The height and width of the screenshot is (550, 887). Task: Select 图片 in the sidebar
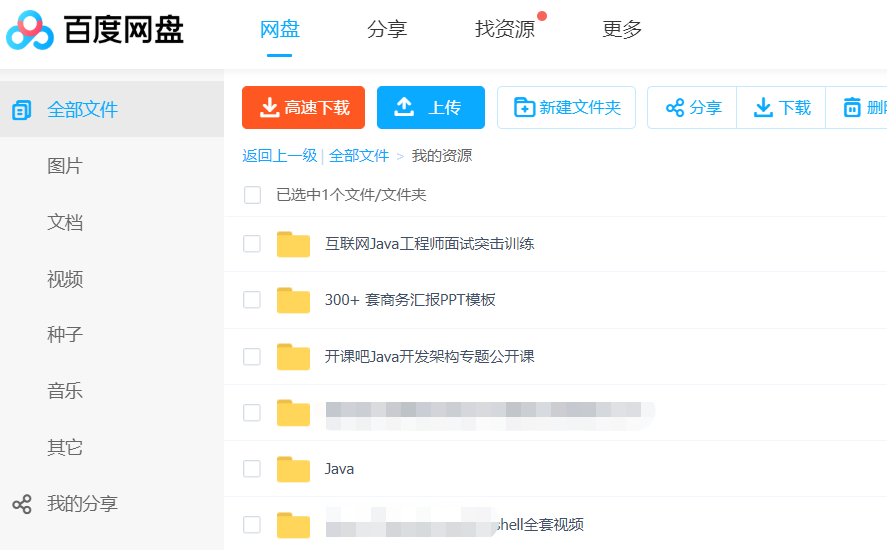tap(65, 166)
